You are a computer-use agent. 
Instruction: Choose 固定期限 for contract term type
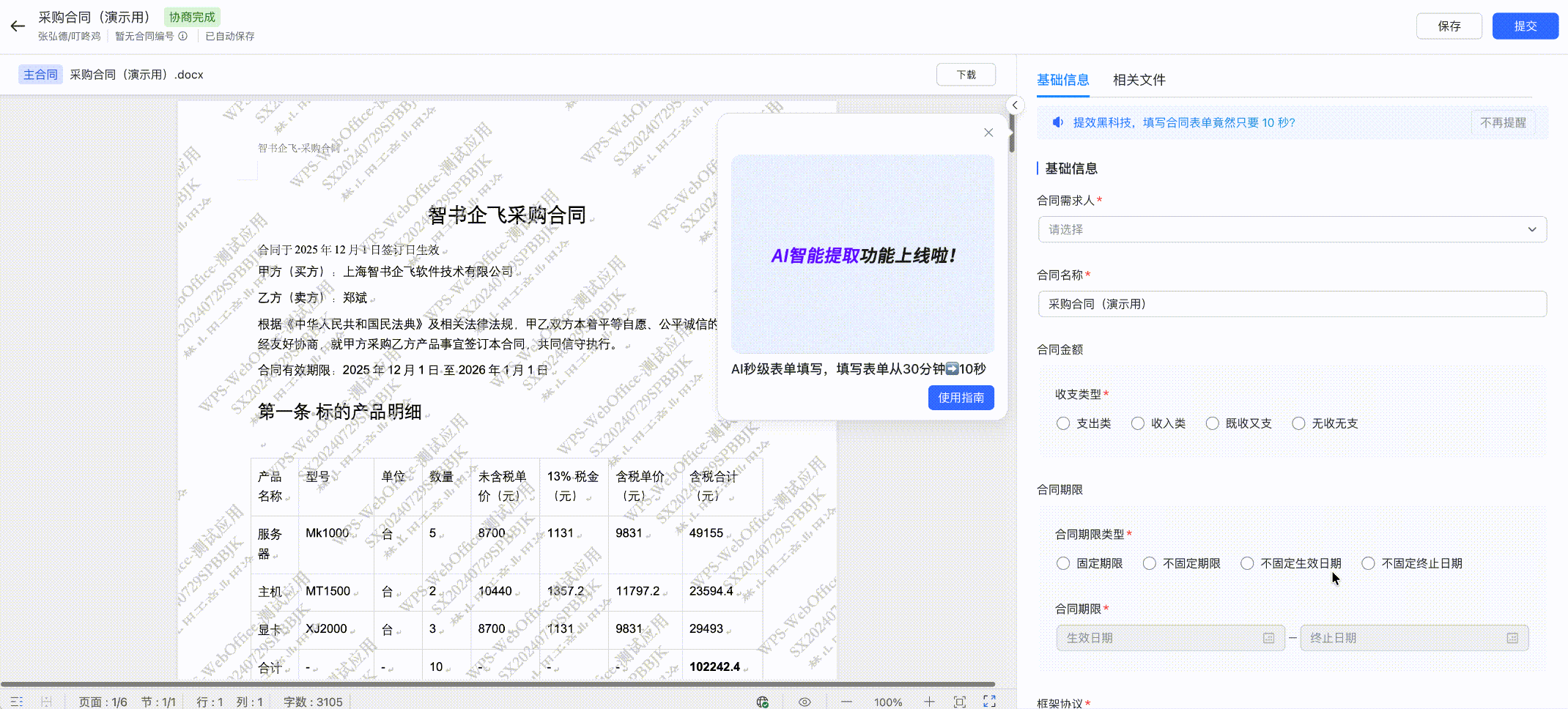pos(1063,563)
